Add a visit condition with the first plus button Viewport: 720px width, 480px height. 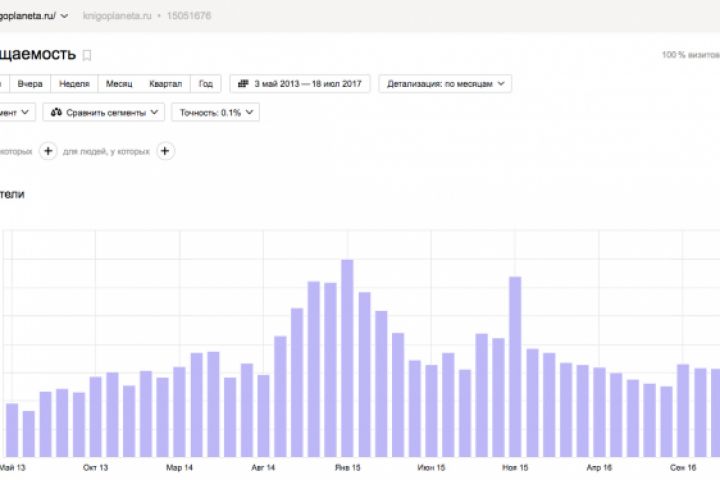click(48, 151)
